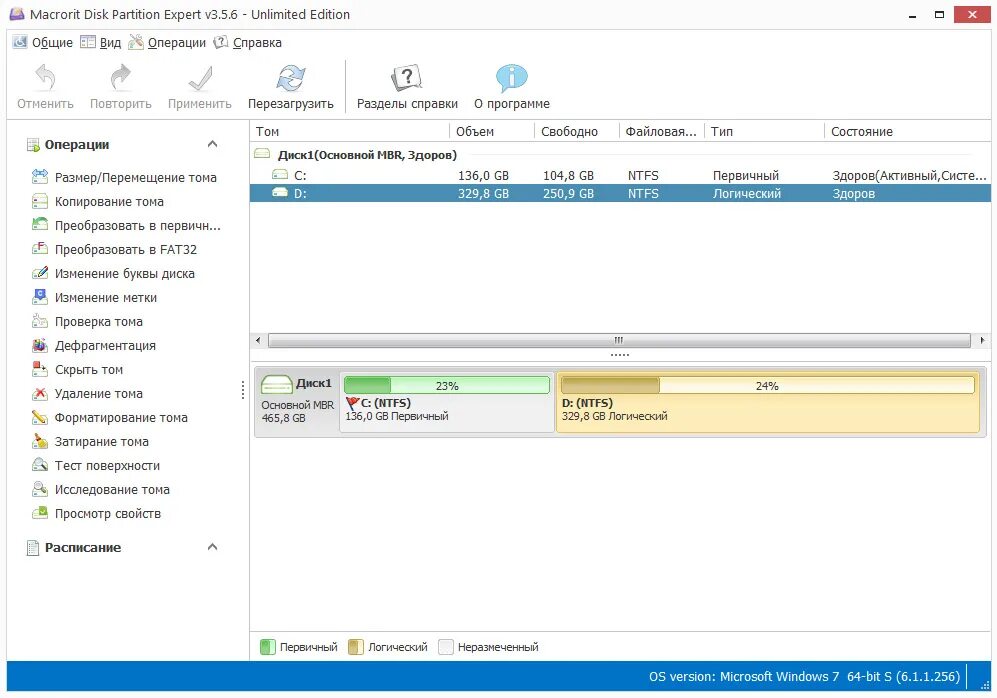997x698 pixels.
Task: Click the Отменить undo icon
Action: 45,78
